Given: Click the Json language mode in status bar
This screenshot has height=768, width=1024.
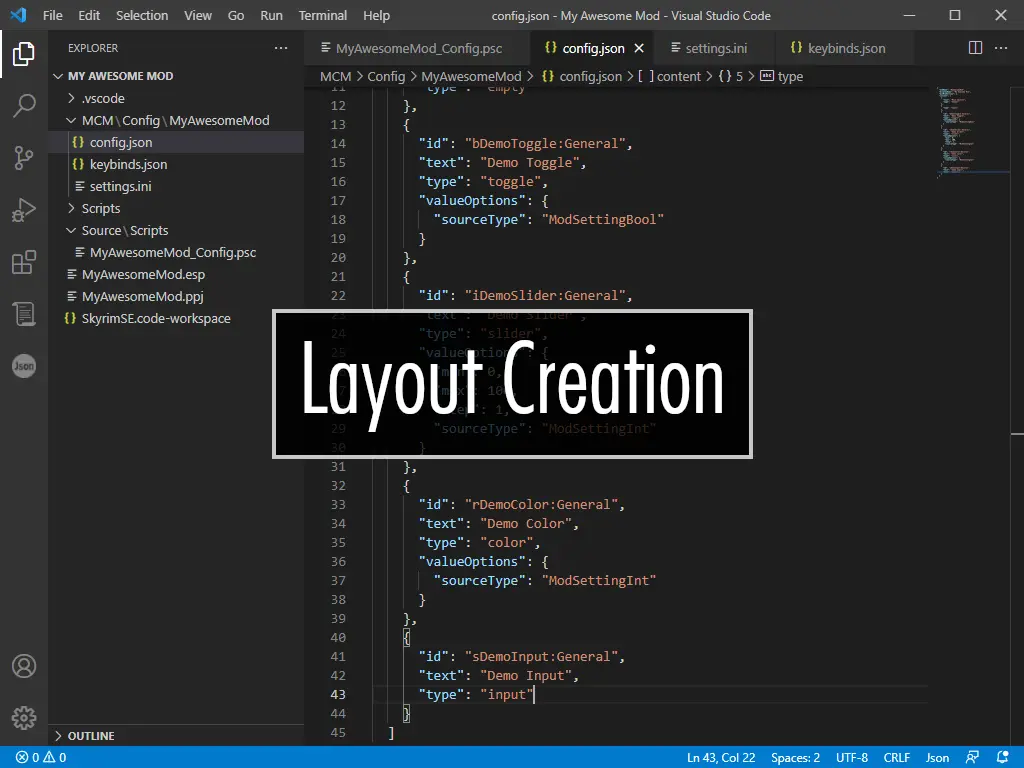Looking at the screenshot, I should point(937,758).
